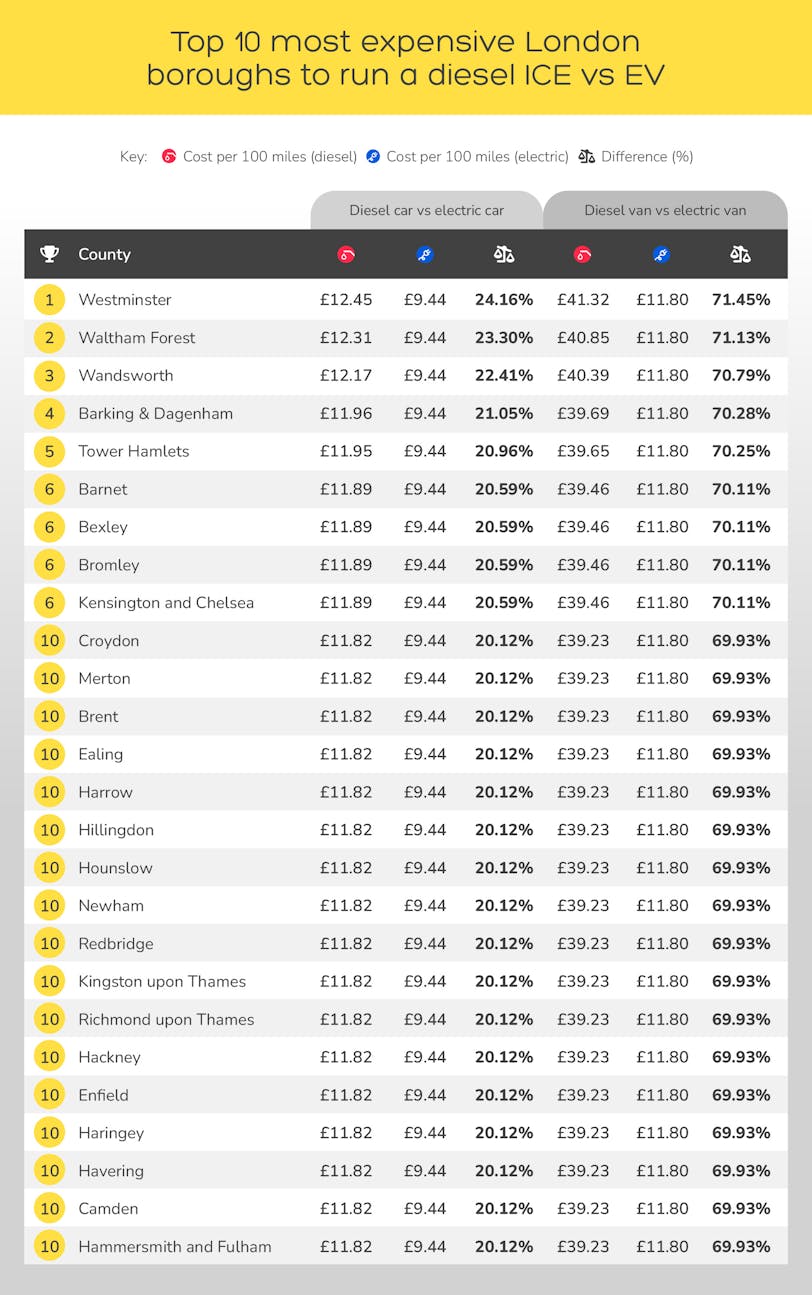
Task: Select the 'Diesel car vs electric car' tab
Action: 426,210
